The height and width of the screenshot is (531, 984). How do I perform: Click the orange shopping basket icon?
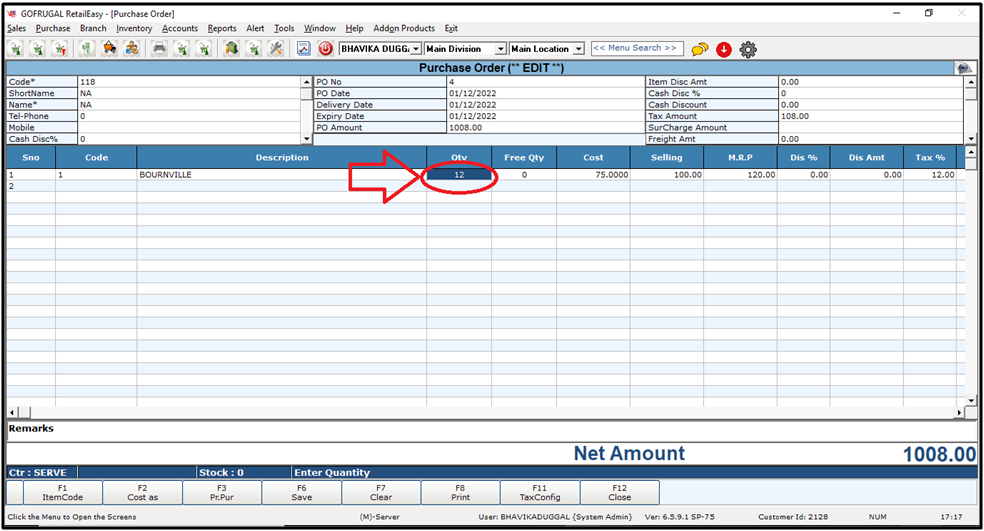click(109, 48)
